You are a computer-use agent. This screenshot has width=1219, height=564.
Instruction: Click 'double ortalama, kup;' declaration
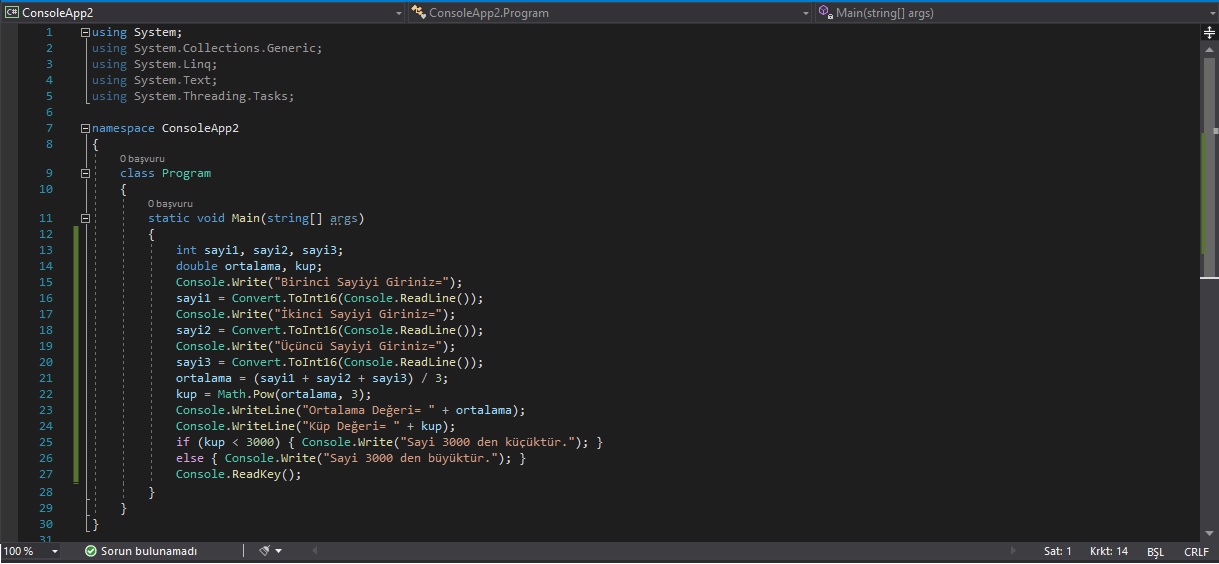click(x=249, y=266)
